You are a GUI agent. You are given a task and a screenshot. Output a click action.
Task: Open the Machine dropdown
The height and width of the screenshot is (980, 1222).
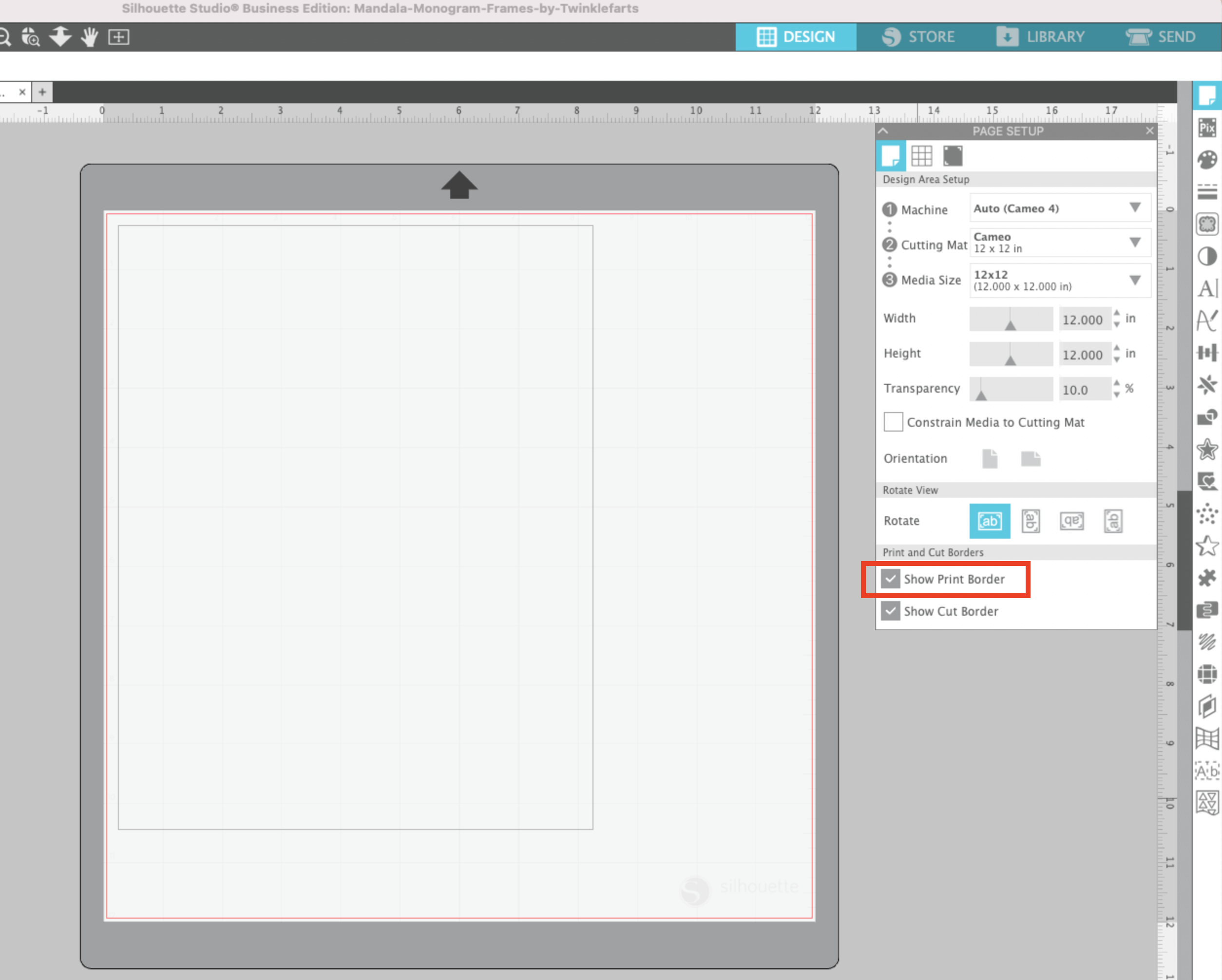click(1135, 208)
